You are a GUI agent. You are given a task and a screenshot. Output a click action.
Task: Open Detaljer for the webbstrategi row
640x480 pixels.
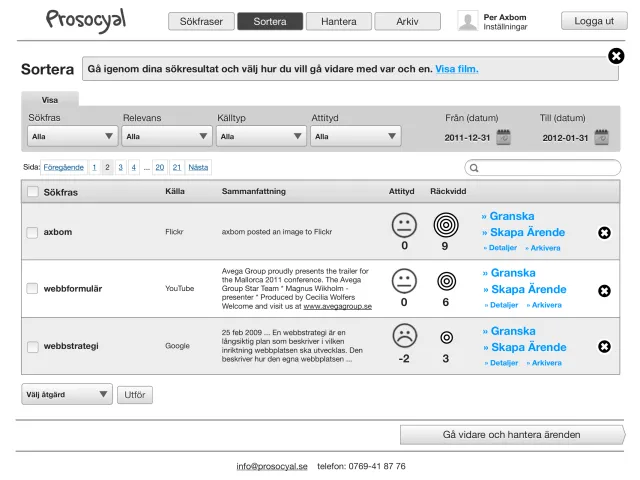[x=501, y=363]
